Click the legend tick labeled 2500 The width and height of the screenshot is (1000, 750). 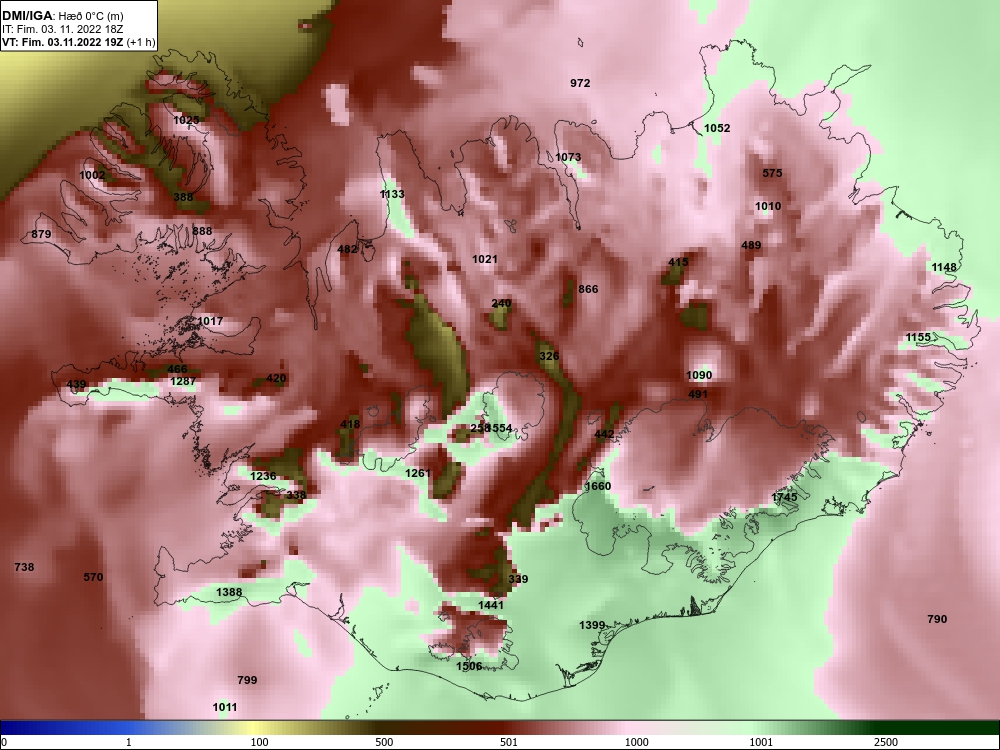click(x=886, y=742)
